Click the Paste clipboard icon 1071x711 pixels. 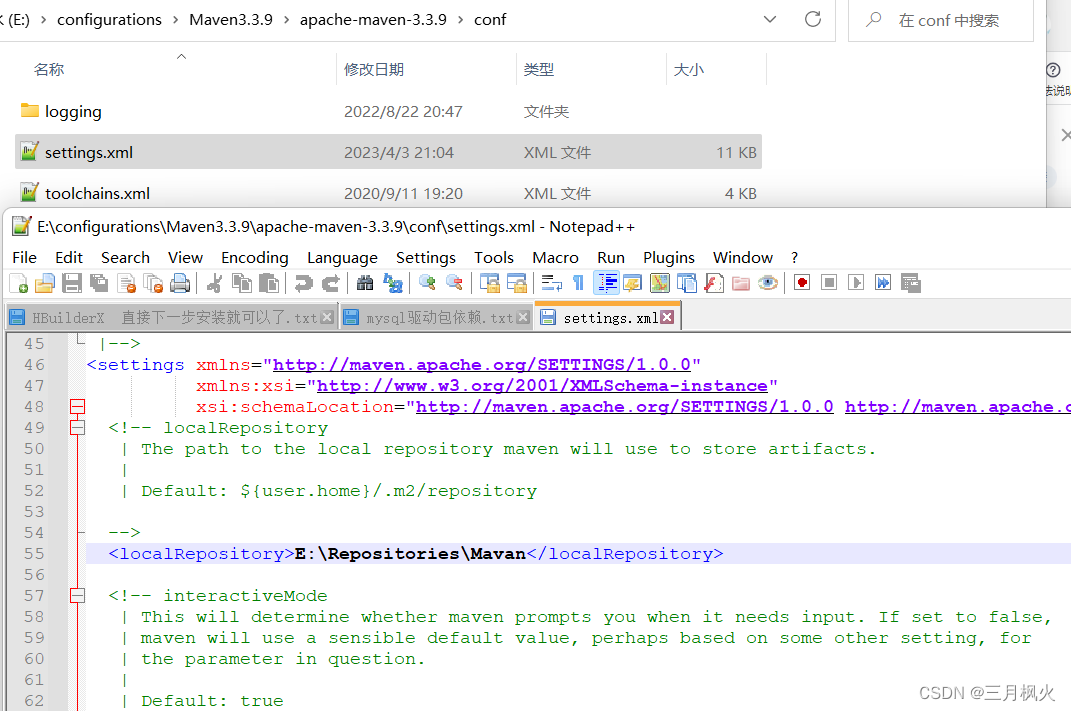coord(268,283)
